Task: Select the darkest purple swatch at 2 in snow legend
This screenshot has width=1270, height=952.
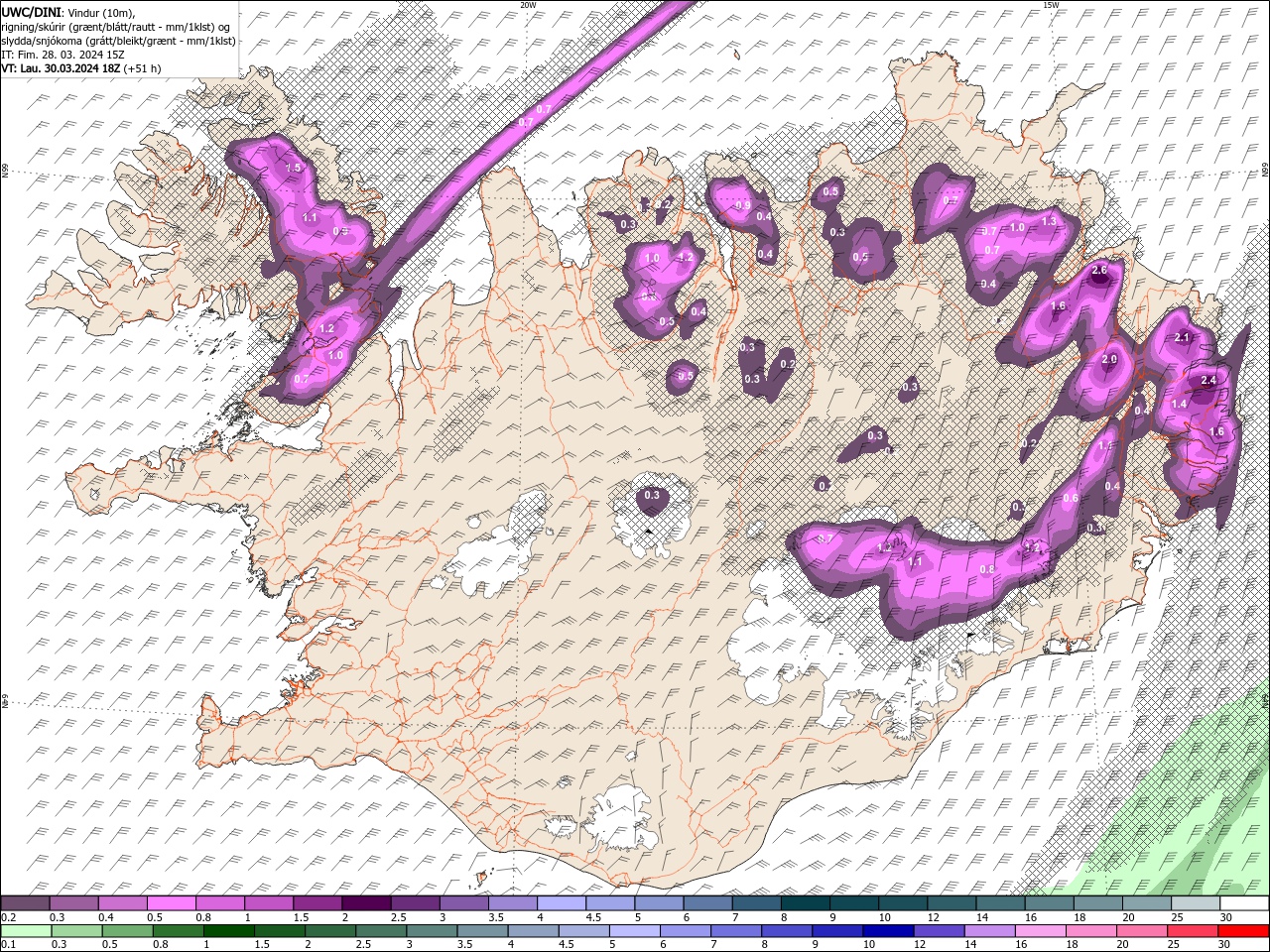Action: click(365, 903)
